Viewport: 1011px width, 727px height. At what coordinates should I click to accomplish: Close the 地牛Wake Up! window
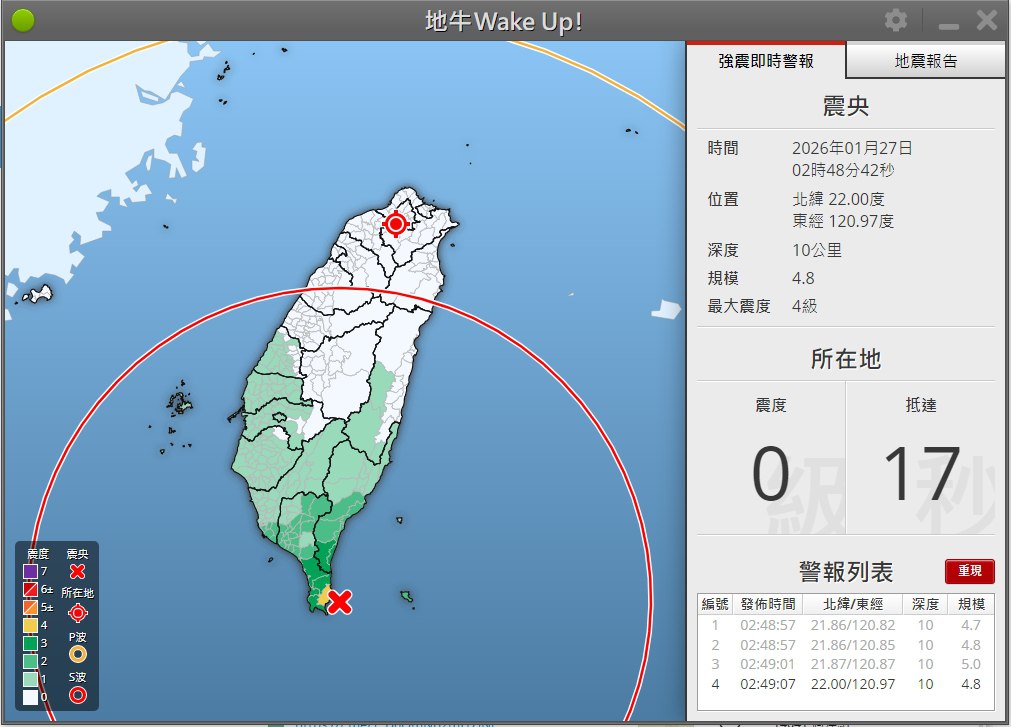(986, 21)
